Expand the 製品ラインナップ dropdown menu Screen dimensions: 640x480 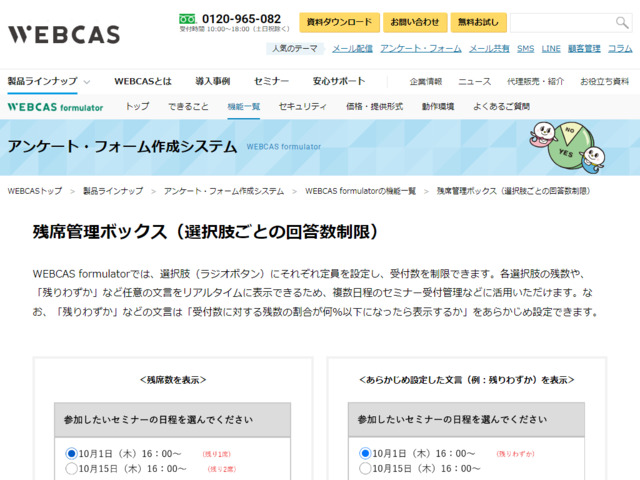pyautogui.click(x=49, y=81)
